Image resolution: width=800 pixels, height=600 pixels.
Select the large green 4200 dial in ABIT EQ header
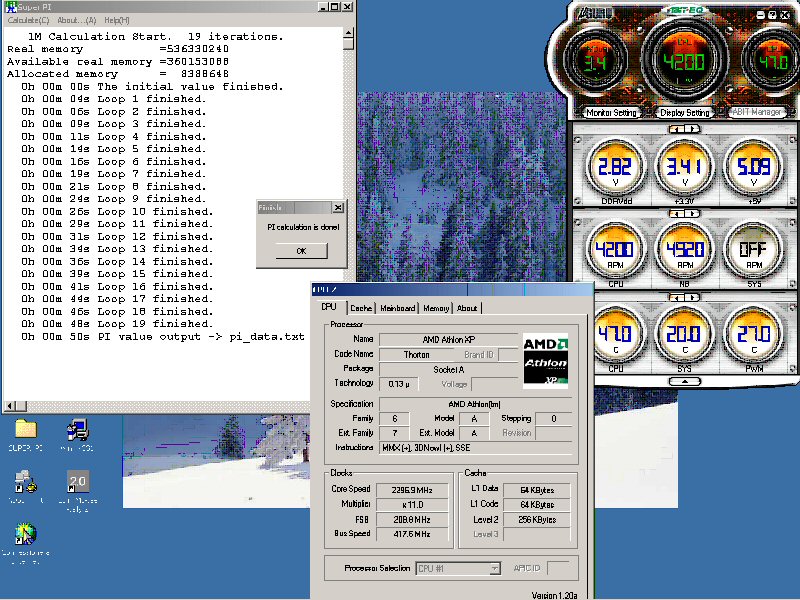(684, 60)
